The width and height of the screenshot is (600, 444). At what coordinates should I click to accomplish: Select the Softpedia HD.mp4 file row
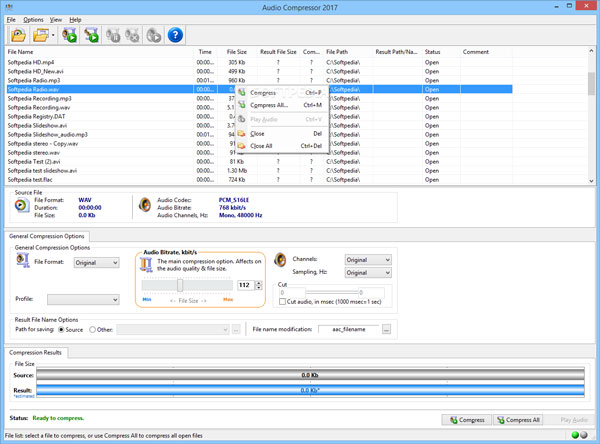click(259, 62)
